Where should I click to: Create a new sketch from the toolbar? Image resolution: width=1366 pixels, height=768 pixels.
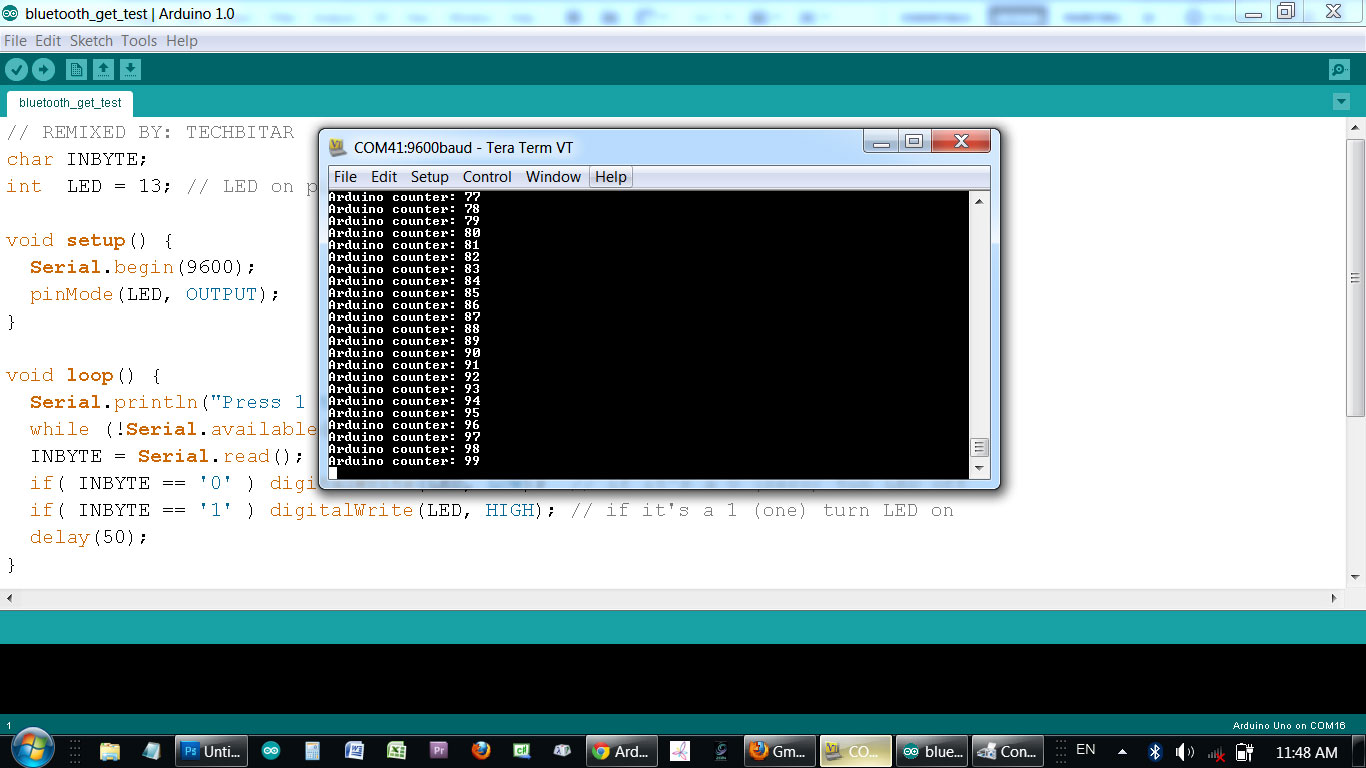[75, 69]
